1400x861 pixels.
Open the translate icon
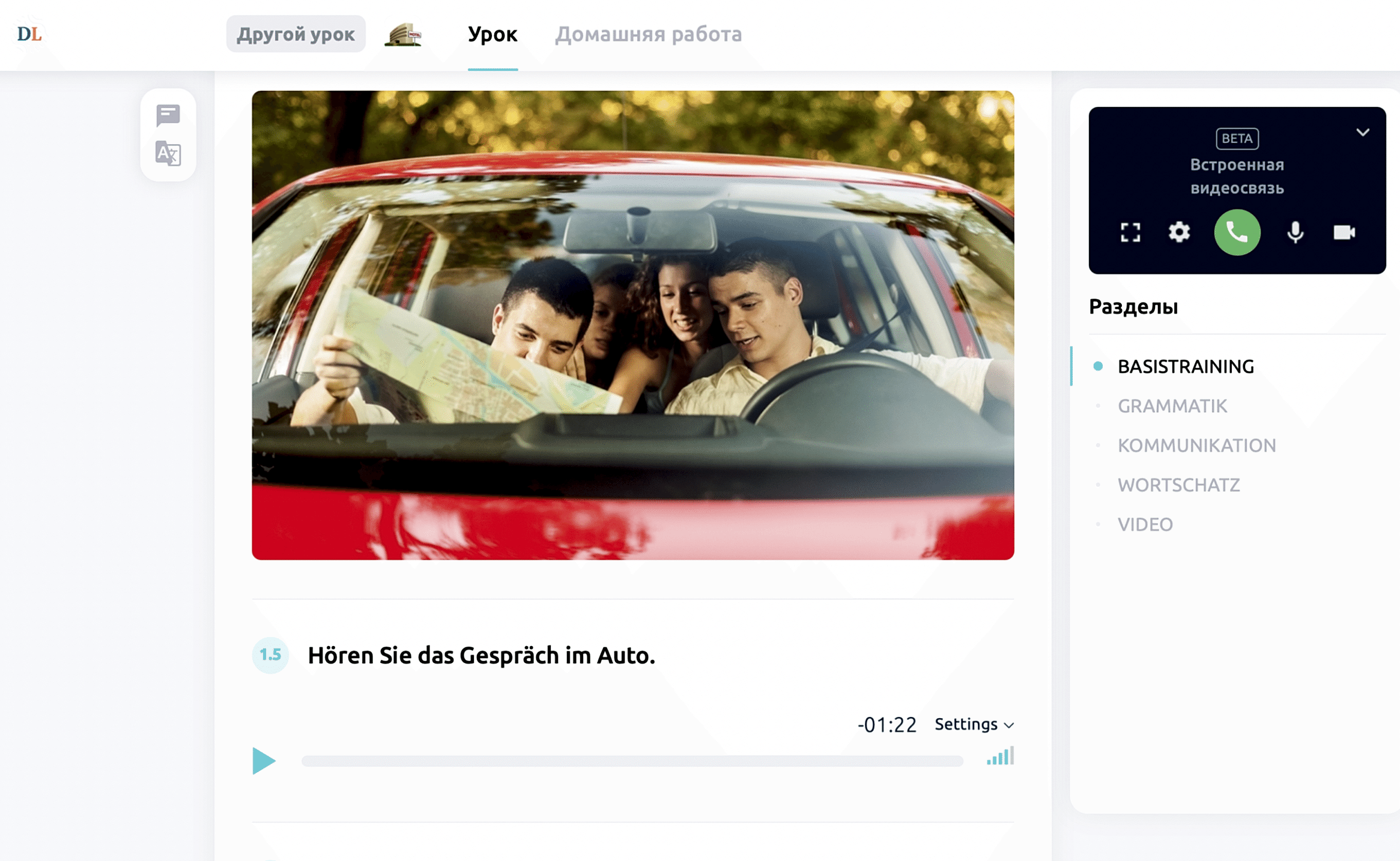click(168, 154)
